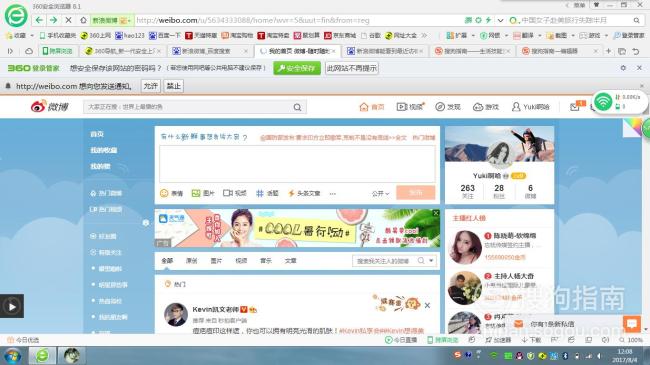Play the floating video player button
This screenshot has height=365, width=650.
[12, 307]
